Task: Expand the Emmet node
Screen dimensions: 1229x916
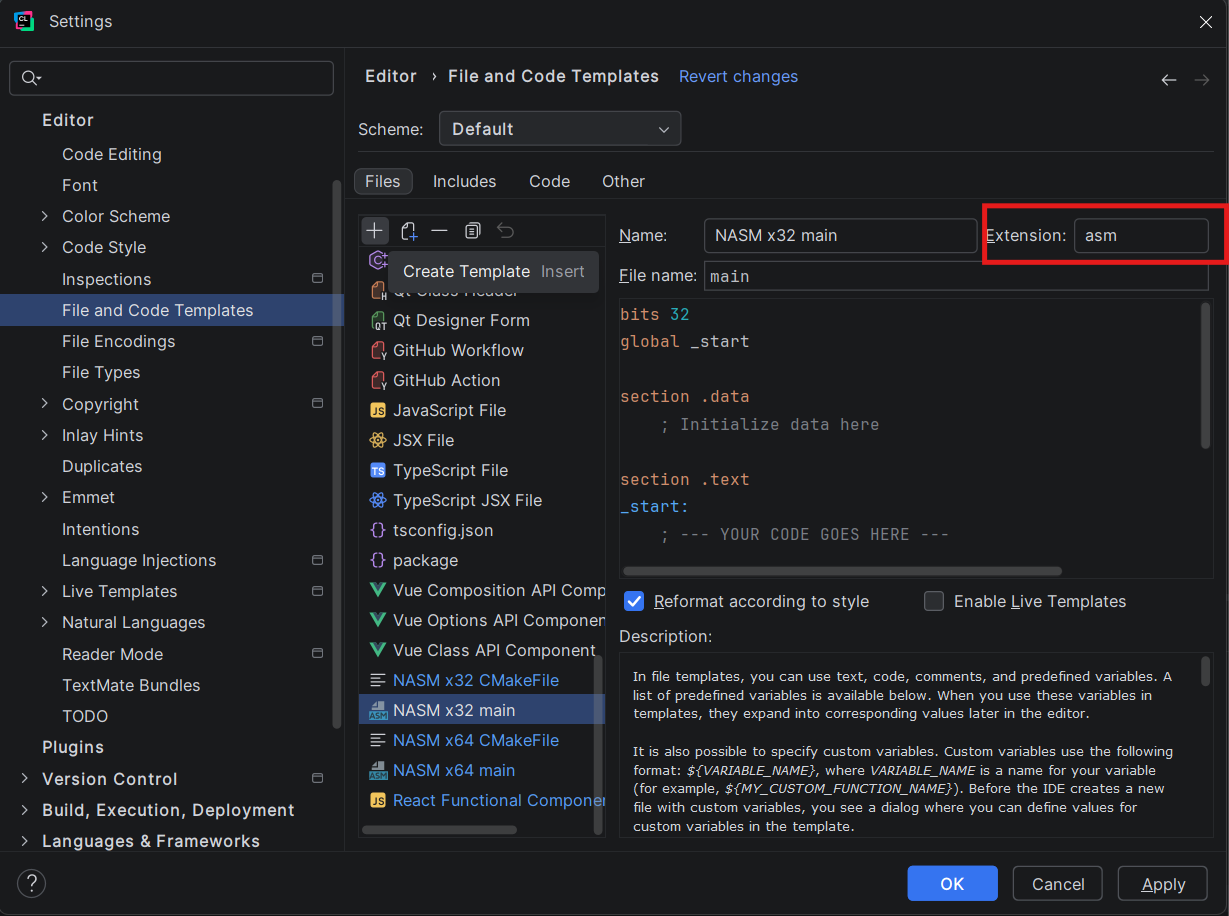Action: tap(45, 497)
